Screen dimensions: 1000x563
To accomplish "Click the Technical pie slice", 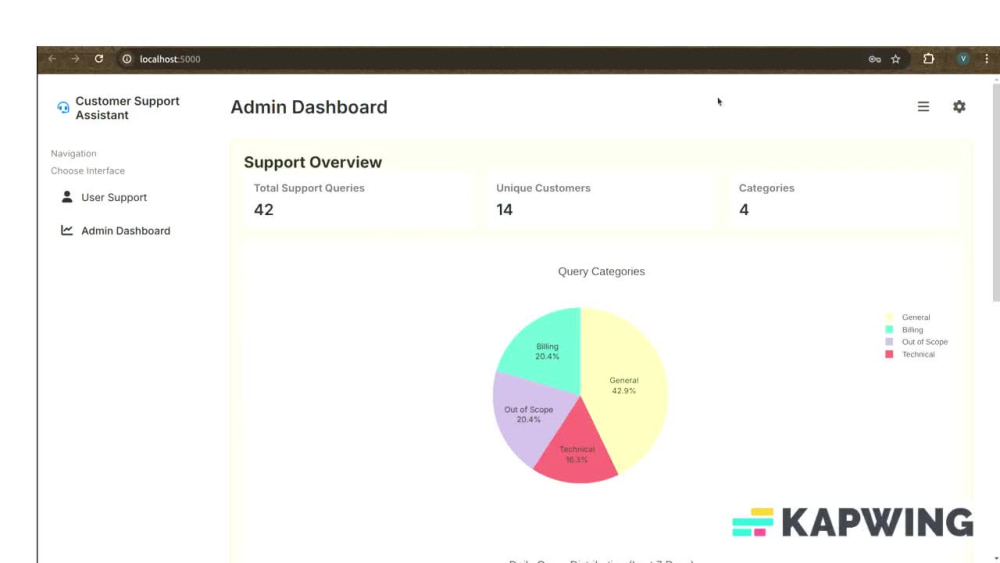I will pos(575,453).
